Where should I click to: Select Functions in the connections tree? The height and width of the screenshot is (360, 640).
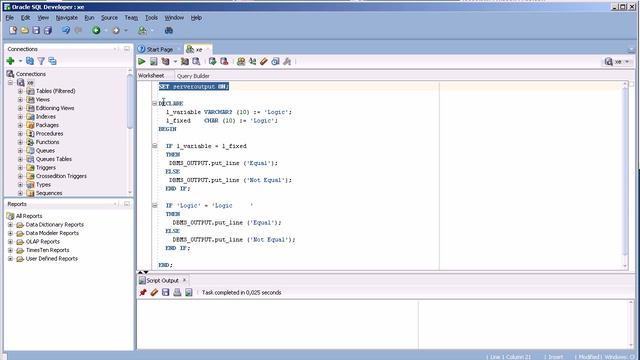click(x=47, y=142)
